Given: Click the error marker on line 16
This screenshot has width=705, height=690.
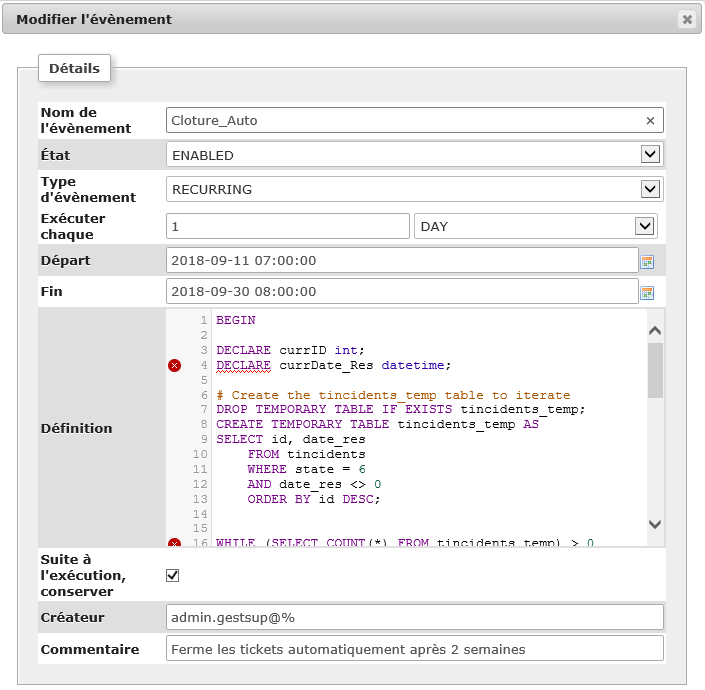Looking at the screenshot, I should pos(175,543).
